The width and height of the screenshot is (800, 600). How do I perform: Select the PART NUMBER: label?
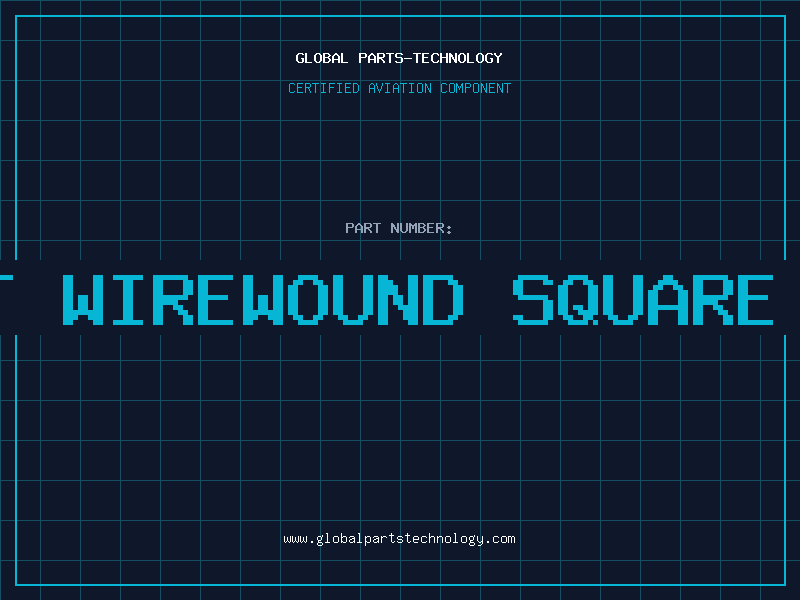point(399,228)
